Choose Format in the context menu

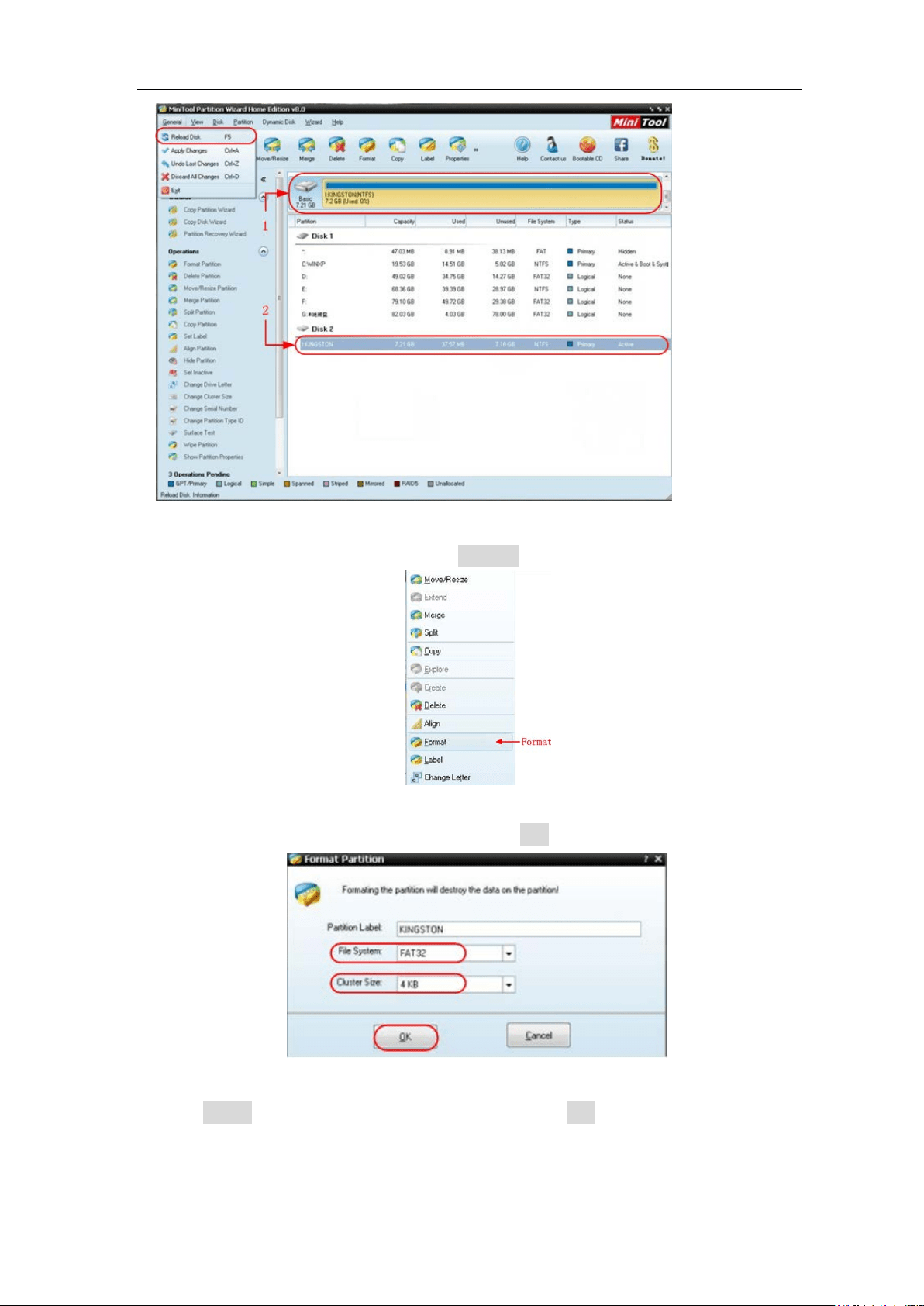tap(460, 742)
